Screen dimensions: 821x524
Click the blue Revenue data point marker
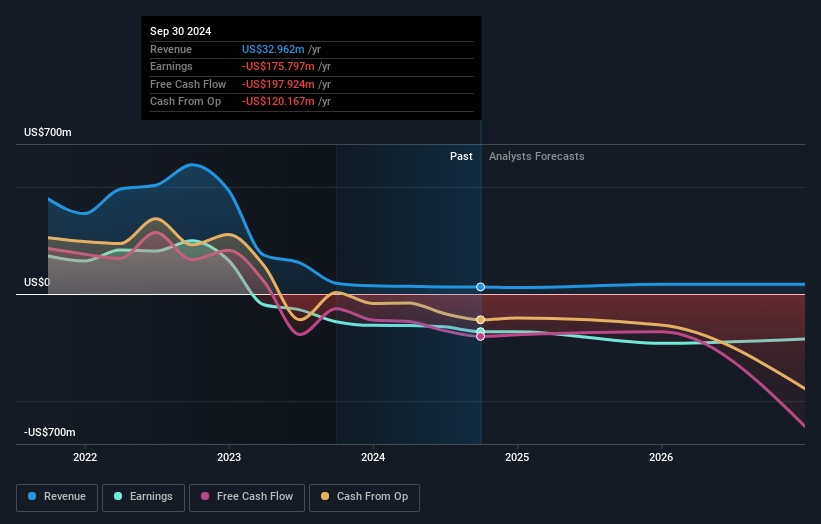480,287
